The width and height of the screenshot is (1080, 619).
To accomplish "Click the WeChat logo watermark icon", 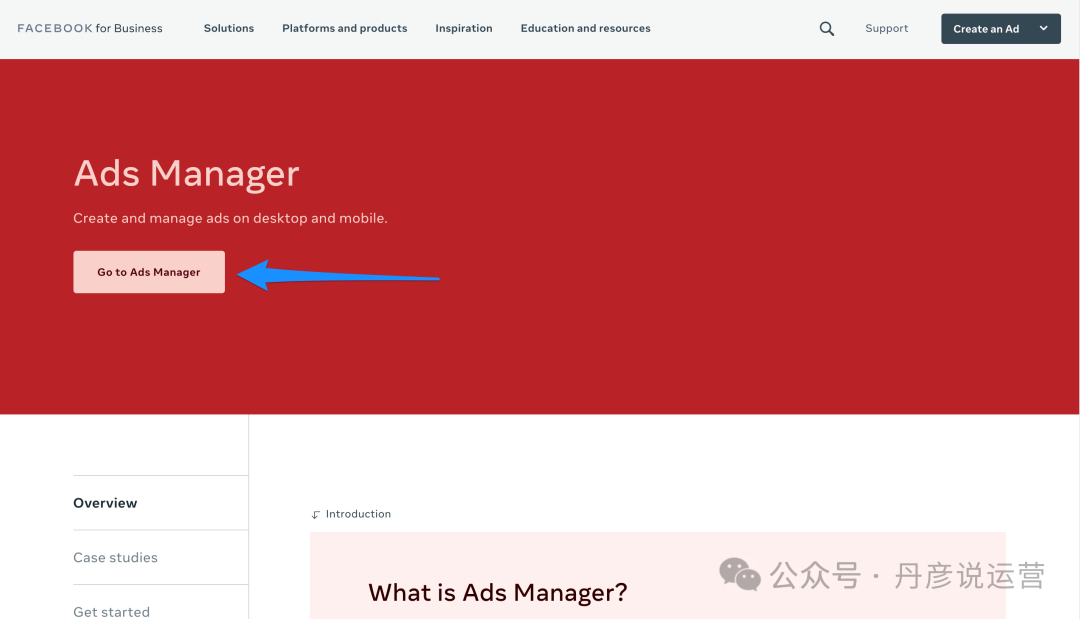I will point(740,574).
